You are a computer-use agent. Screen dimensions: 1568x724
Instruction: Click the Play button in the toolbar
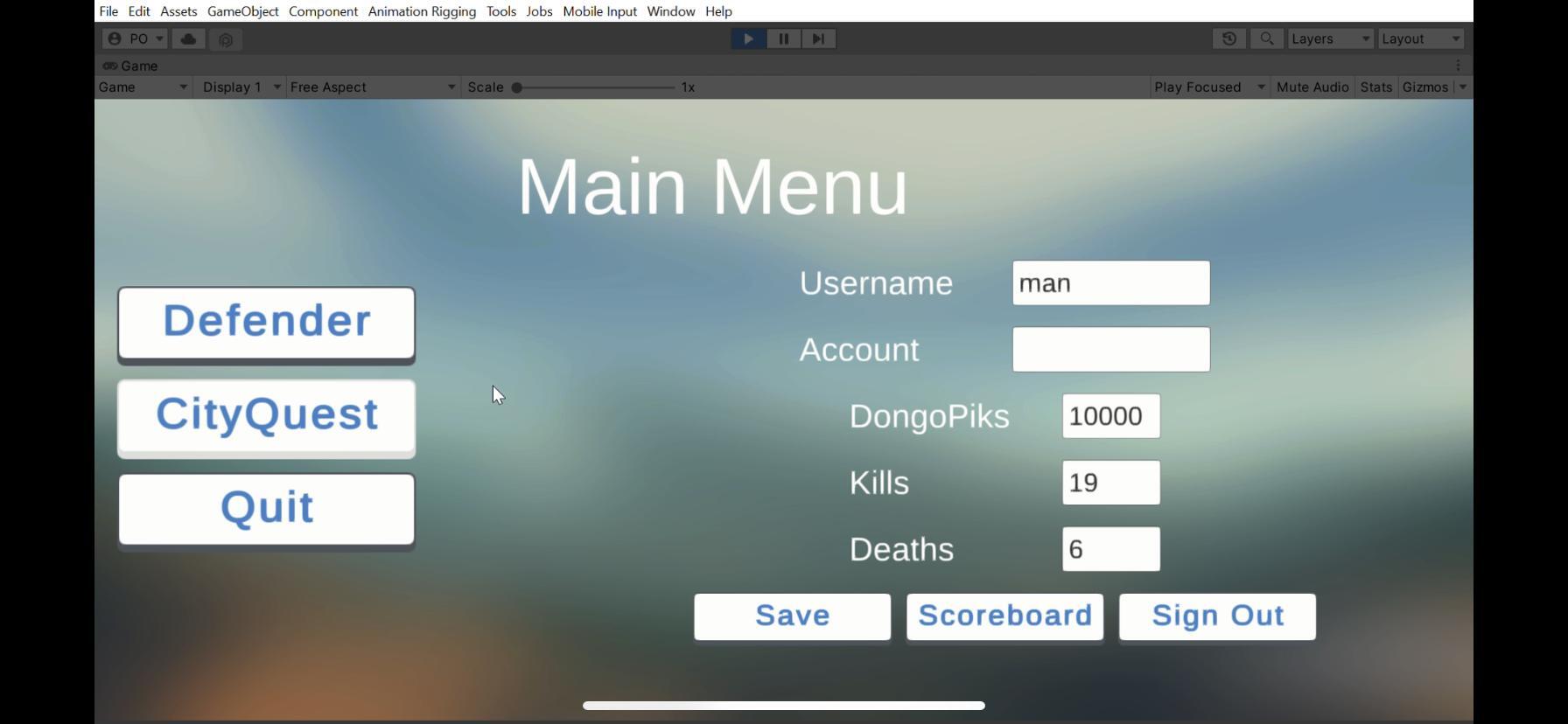[x=748, y=38]
